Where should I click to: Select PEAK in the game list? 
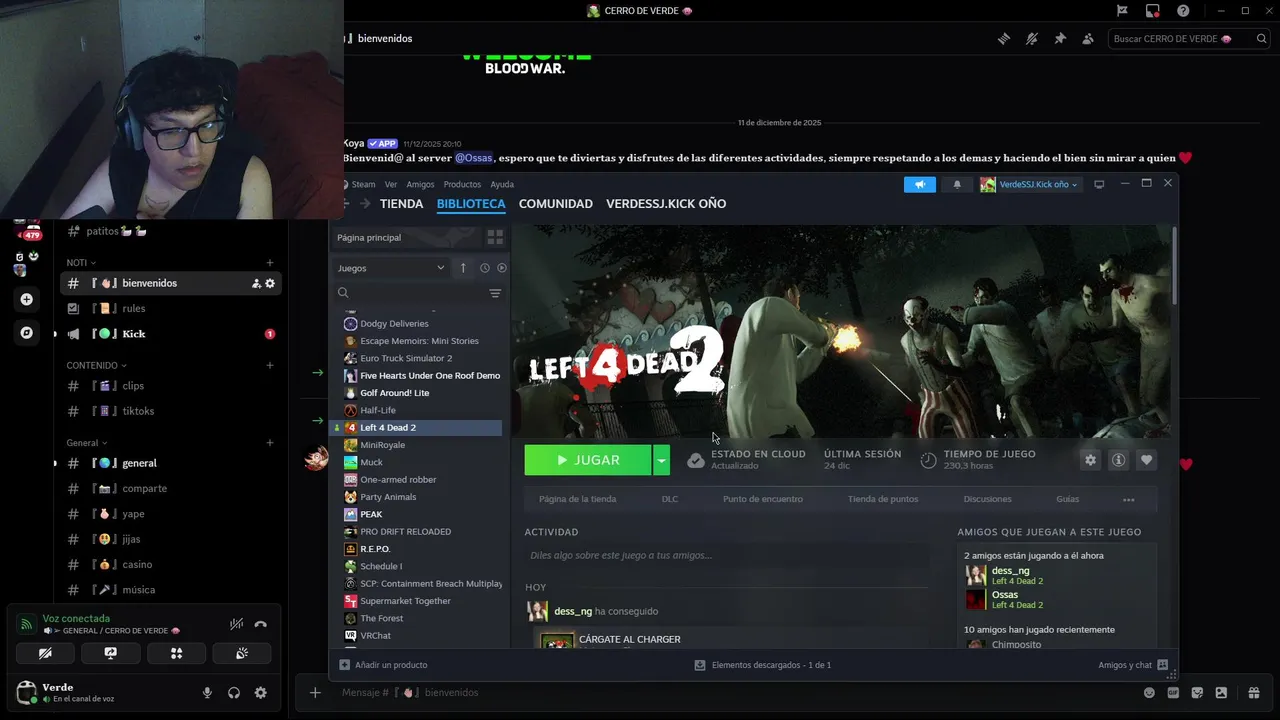tap(371, 514)
